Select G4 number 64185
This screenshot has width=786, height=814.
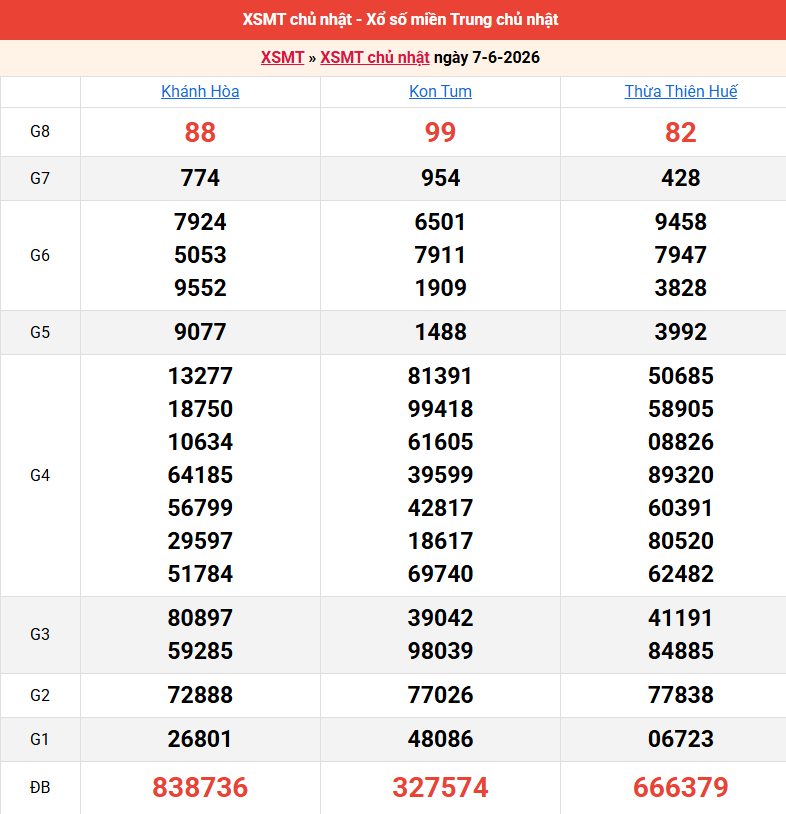pos(200,475)
